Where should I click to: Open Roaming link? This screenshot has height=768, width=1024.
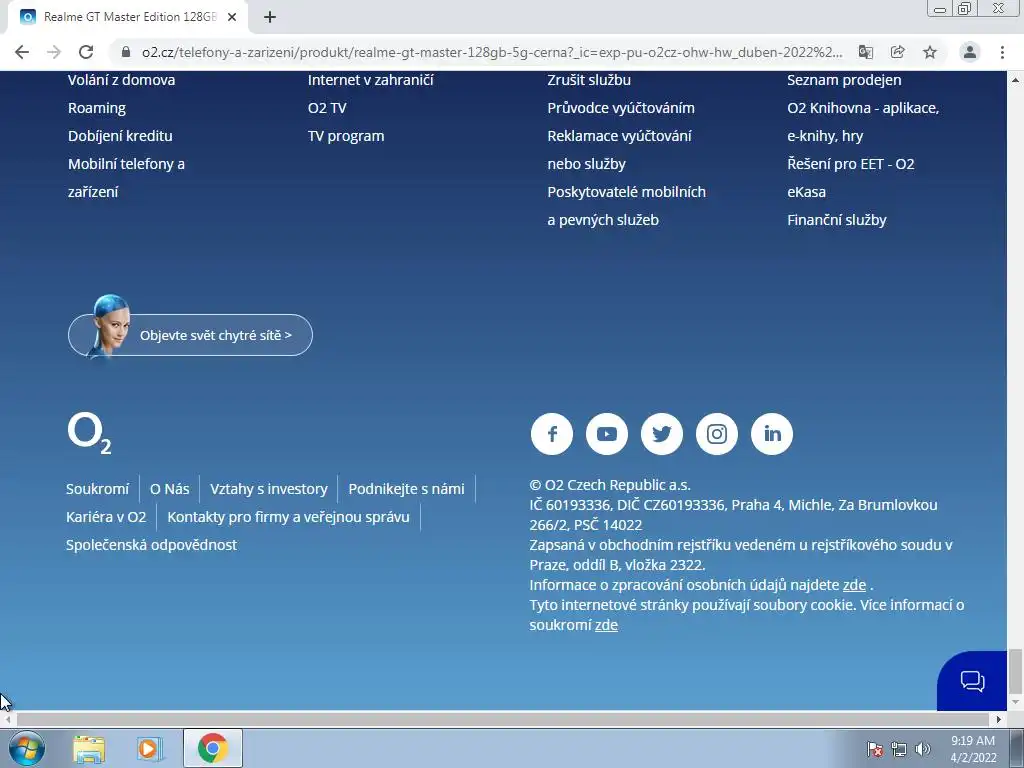point(97,108)
